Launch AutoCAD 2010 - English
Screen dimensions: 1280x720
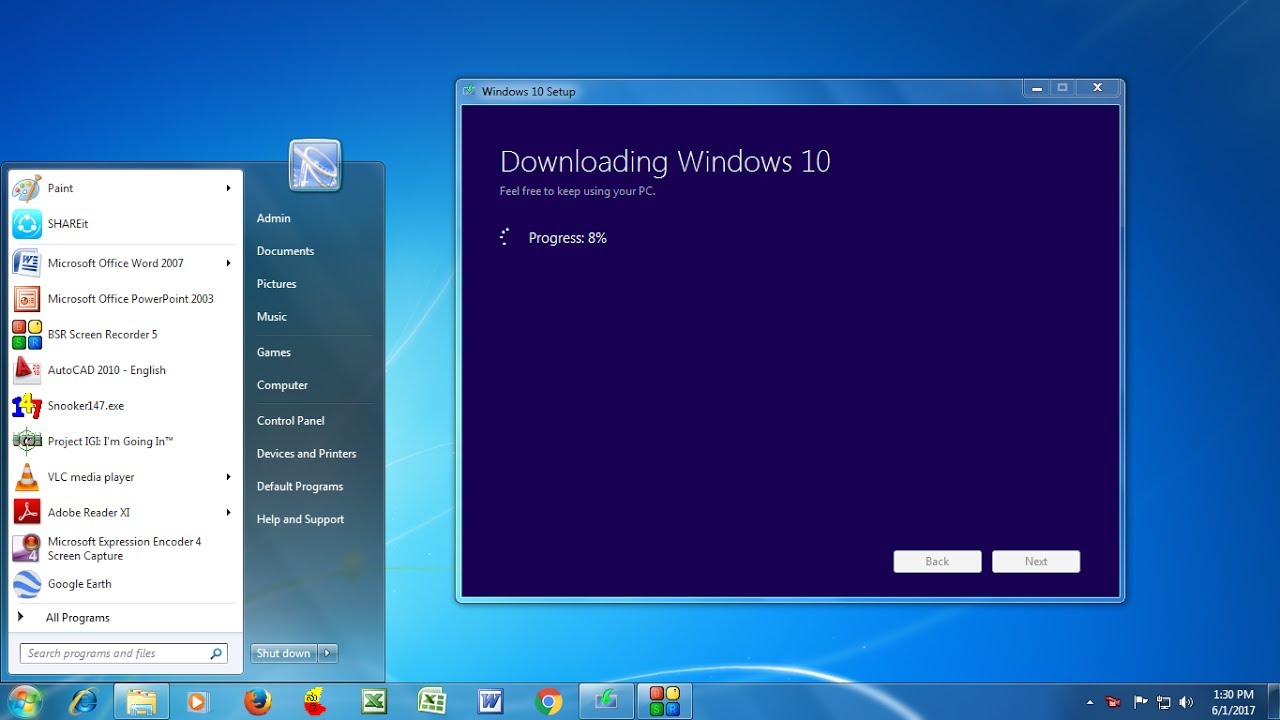(107, 370)
